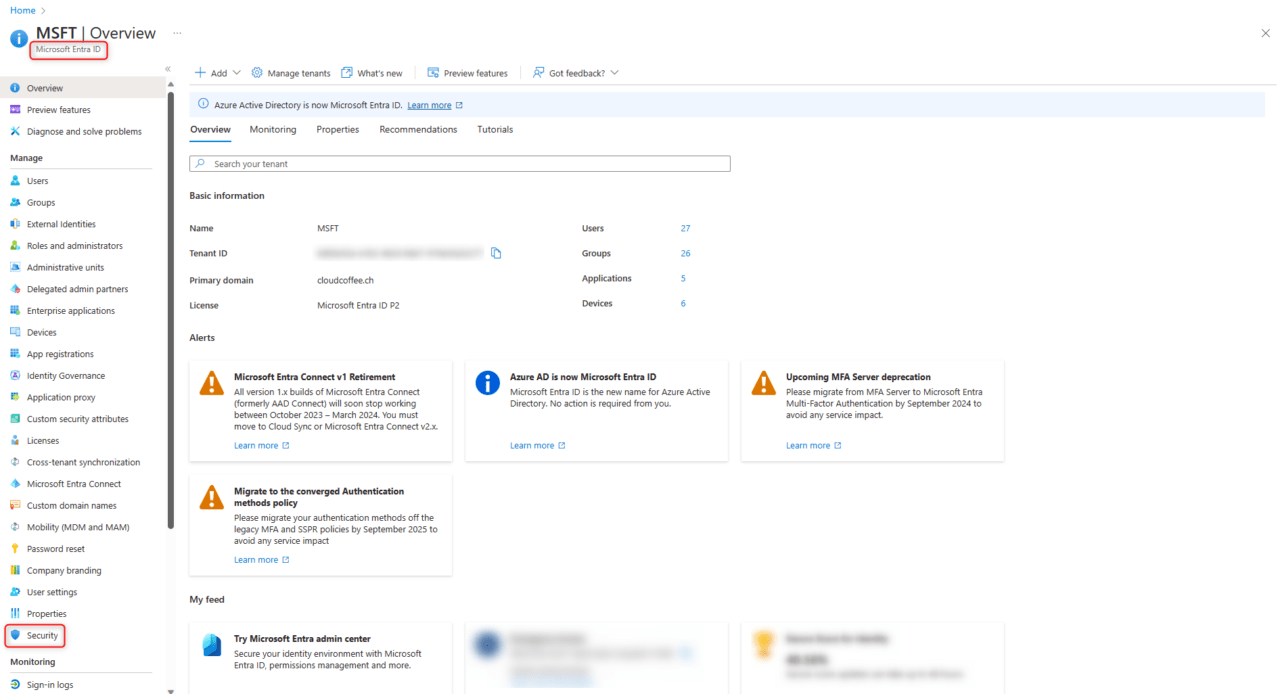The image size is (1280, 694).
Task: Open the Add dropdown menu
Action: [x=217, y=73]
